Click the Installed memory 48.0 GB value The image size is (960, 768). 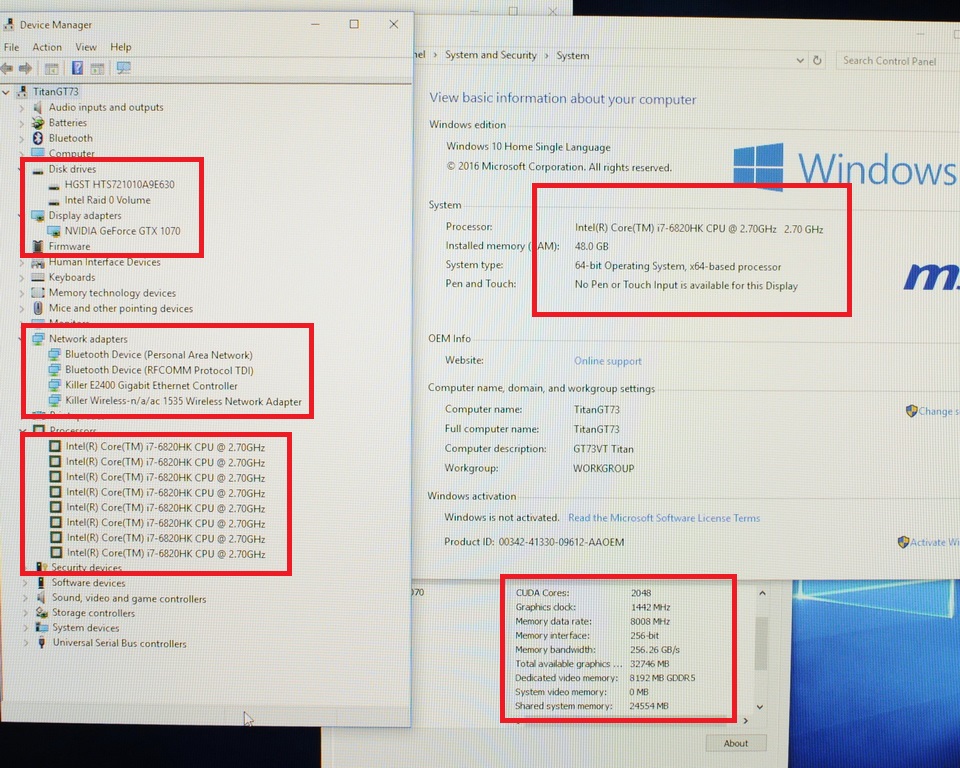pos(591,247)
